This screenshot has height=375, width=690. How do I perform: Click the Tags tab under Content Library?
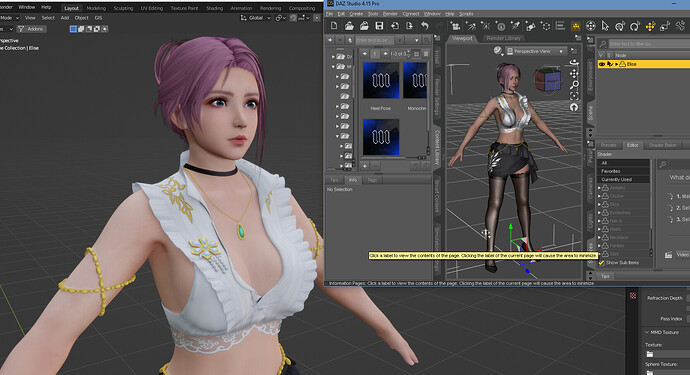(372, 180)
